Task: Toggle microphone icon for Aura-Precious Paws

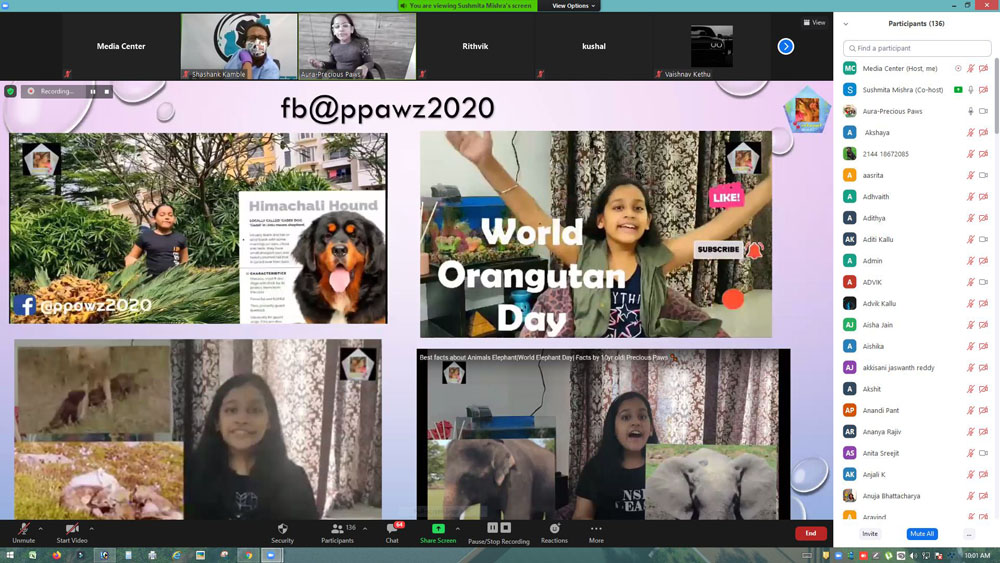Action: pyautogui.click(x=971, y=111)
